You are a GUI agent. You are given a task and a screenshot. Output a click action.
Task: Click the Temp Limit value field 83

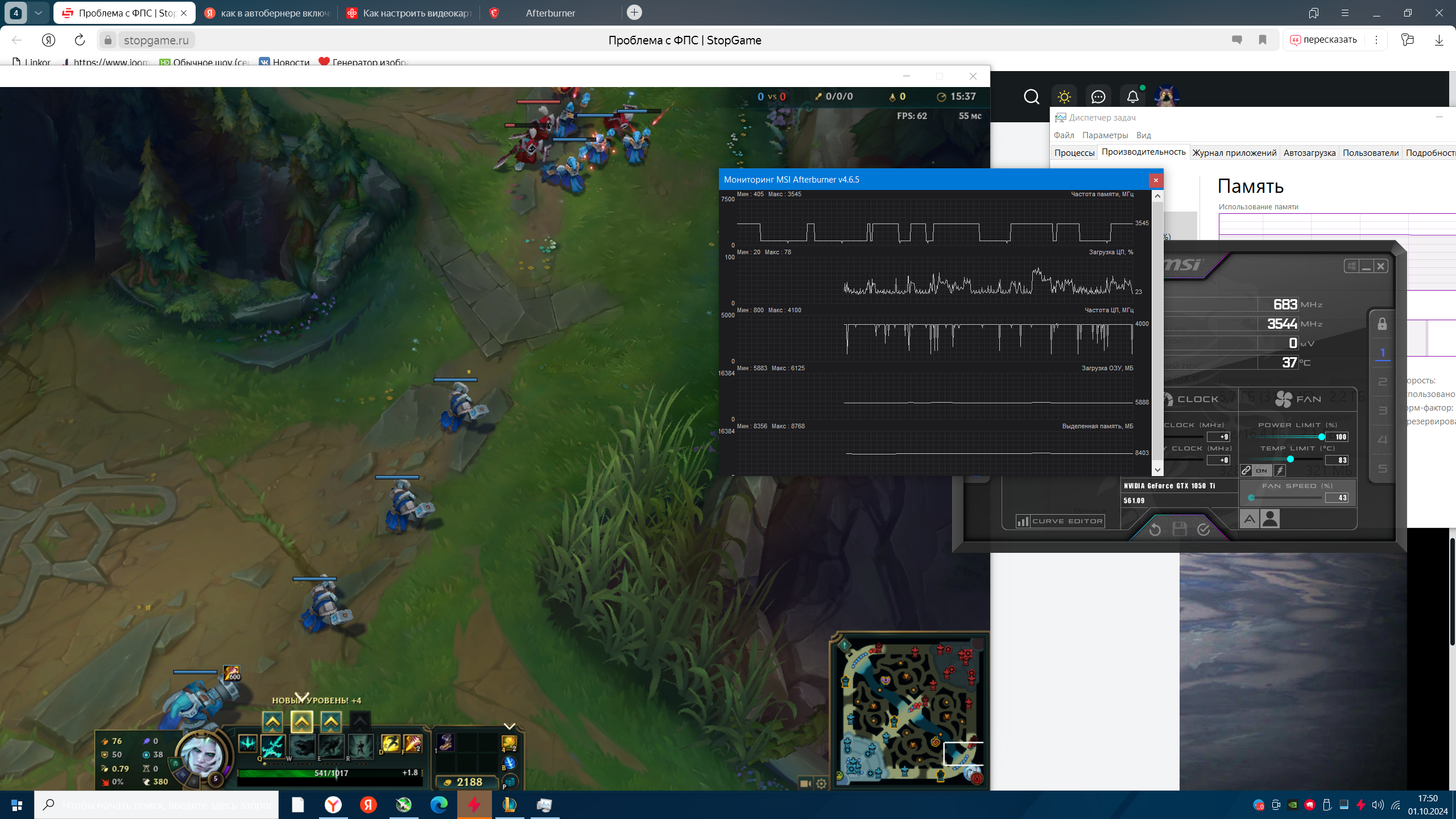pyautogui.click(x=1337, y=460)
